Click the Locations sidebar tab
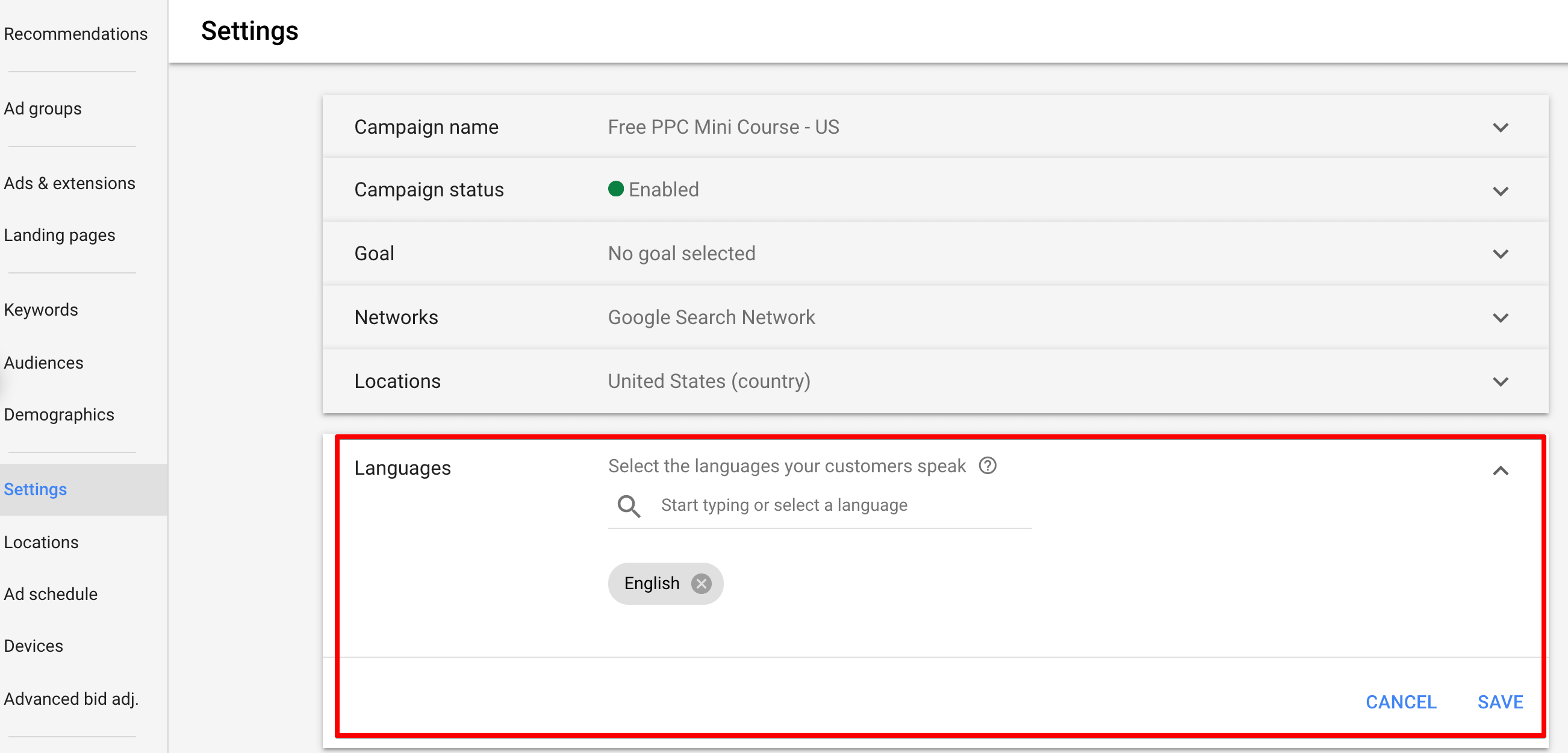Screen dimensions: 1568x753 tap(42, 541)
